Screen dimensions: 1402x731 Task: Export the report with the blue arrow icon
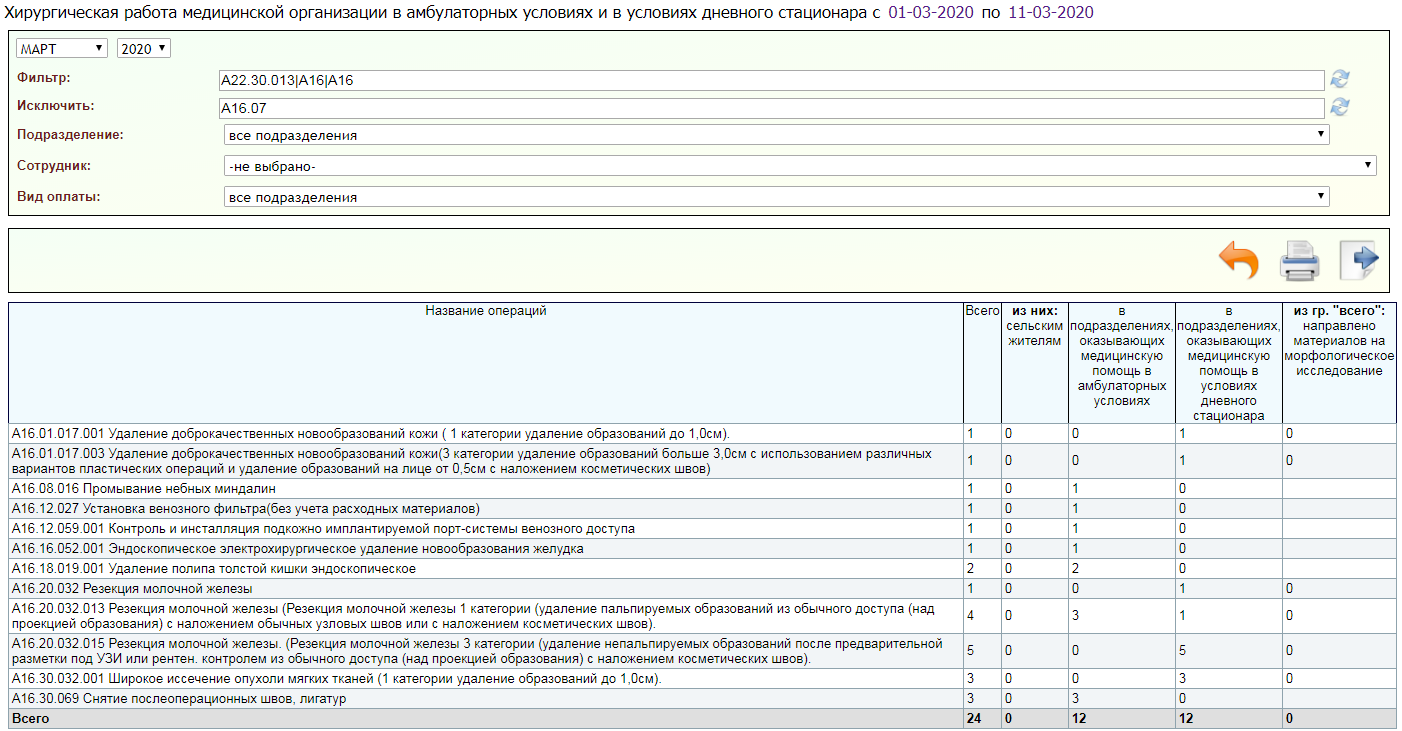(1359, 261)
